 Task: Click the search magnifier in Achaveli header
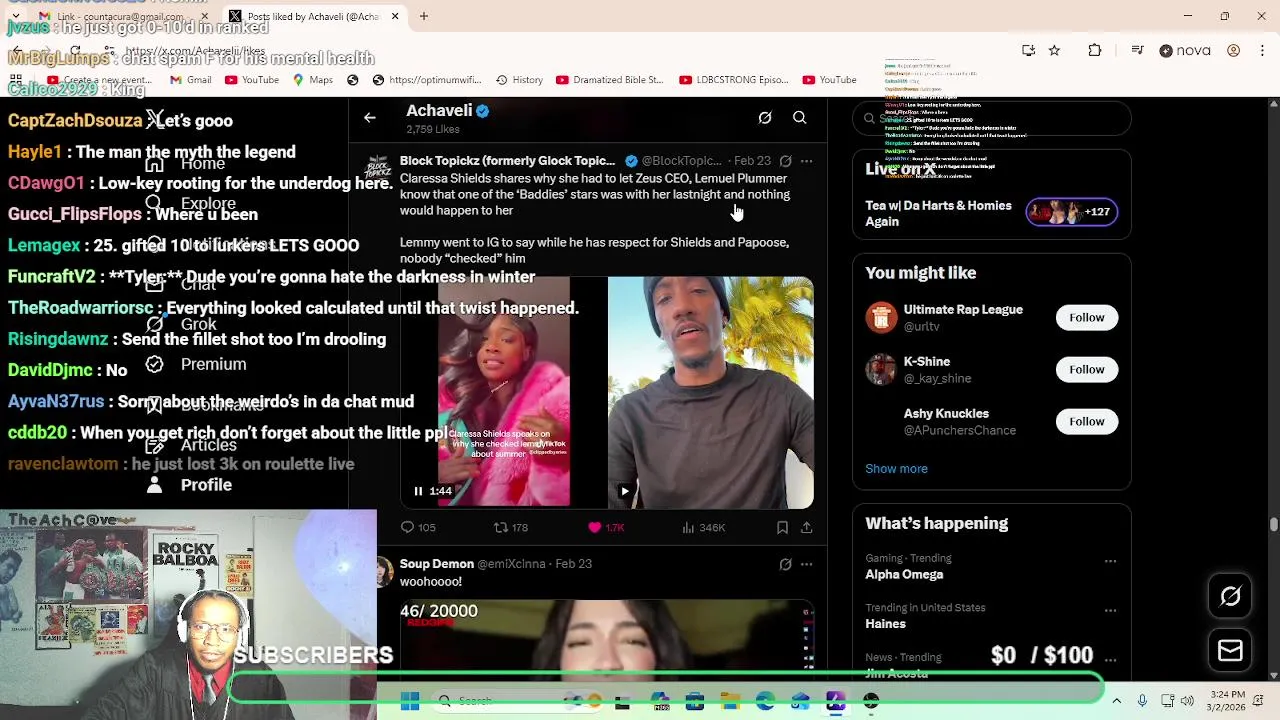click(800, 118)
